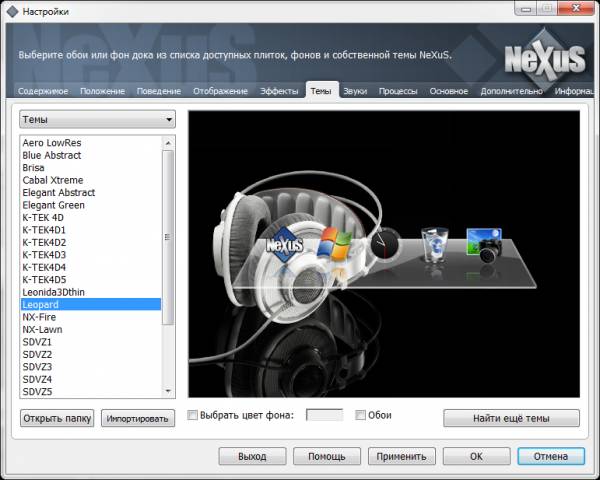Click the Windows logo icon in preview dock

(335, 244)
